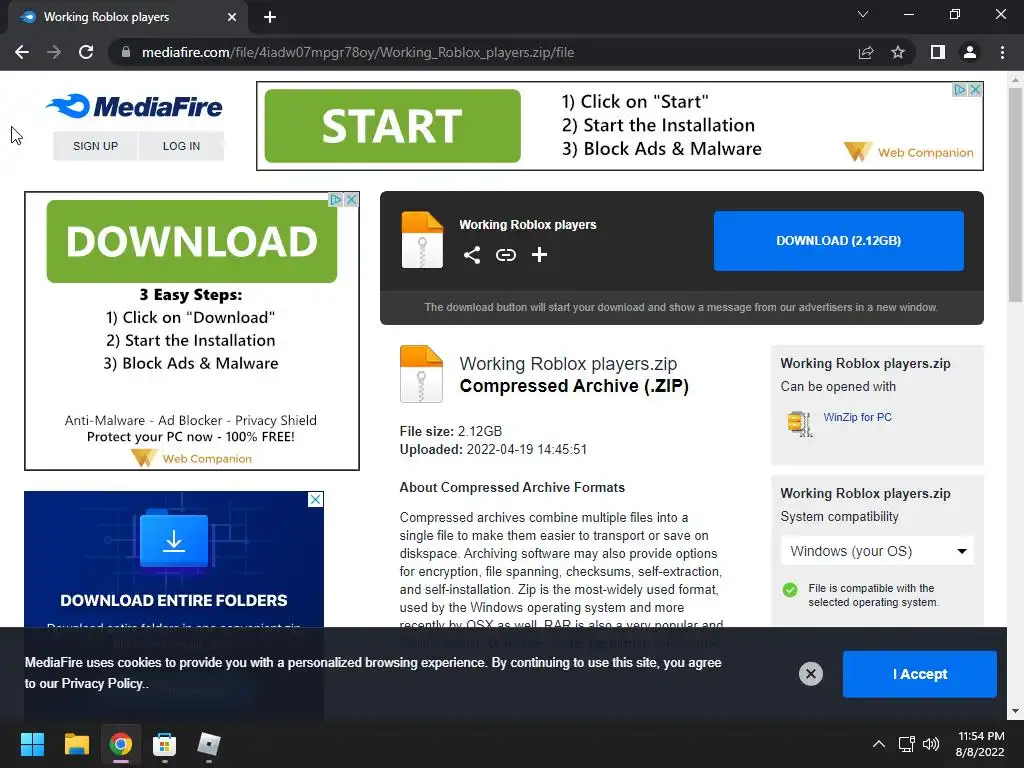The width and height of the screenshot is (1024, 768).
Task: Expand the Windows (your OS) dropdown
Action: (877, 551)
